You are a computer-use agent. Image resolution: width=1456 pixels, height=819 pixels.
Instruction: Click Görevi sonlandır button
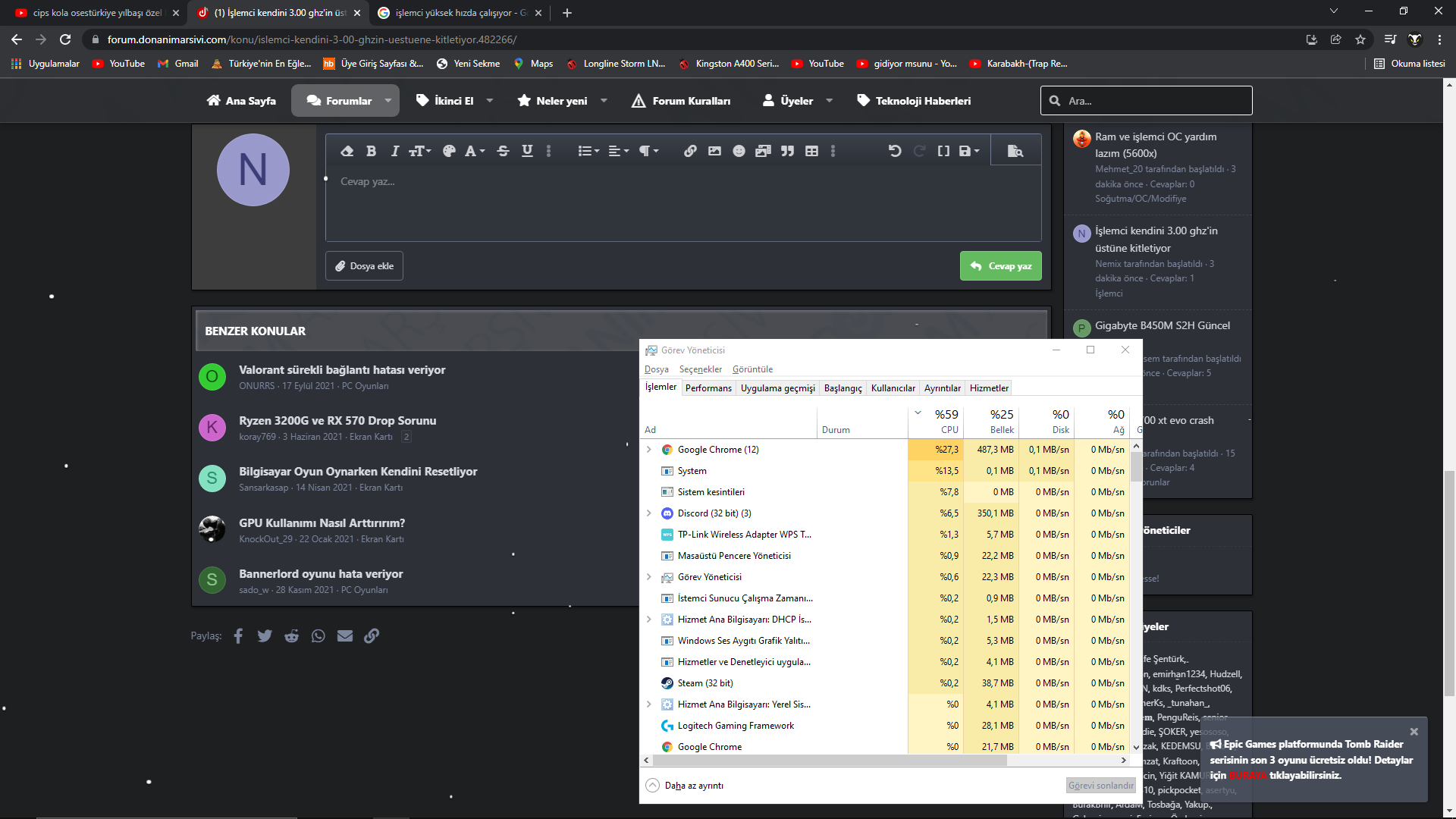tap(1100, 786)
